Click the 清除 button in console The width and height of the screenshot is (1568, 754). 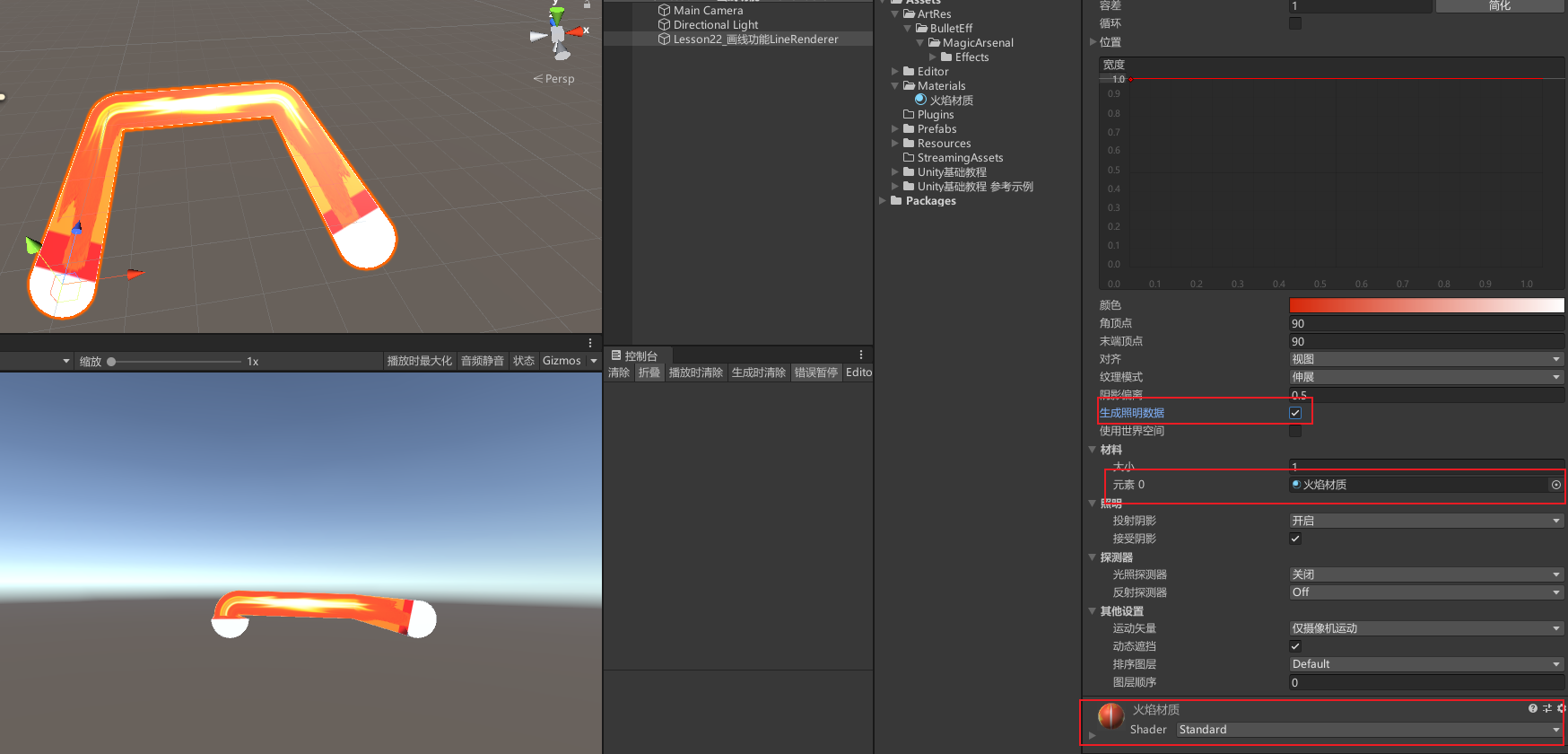pos(619,373)
